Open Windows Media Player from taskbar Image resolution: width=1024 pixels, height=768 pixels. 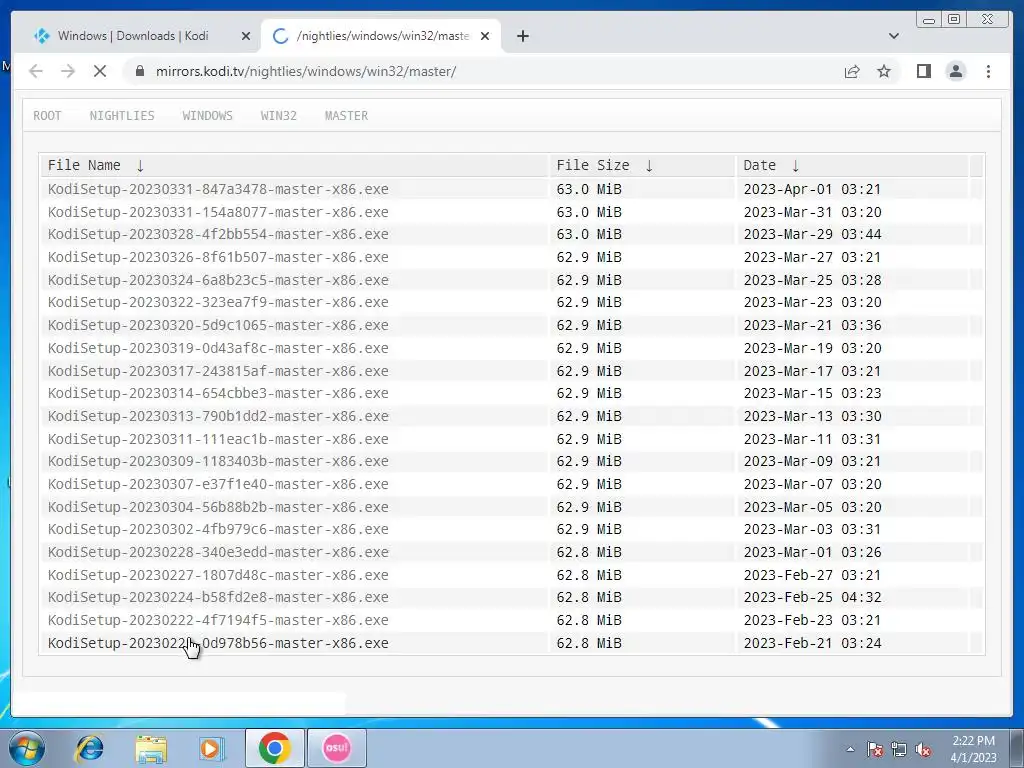pos(212,748)
